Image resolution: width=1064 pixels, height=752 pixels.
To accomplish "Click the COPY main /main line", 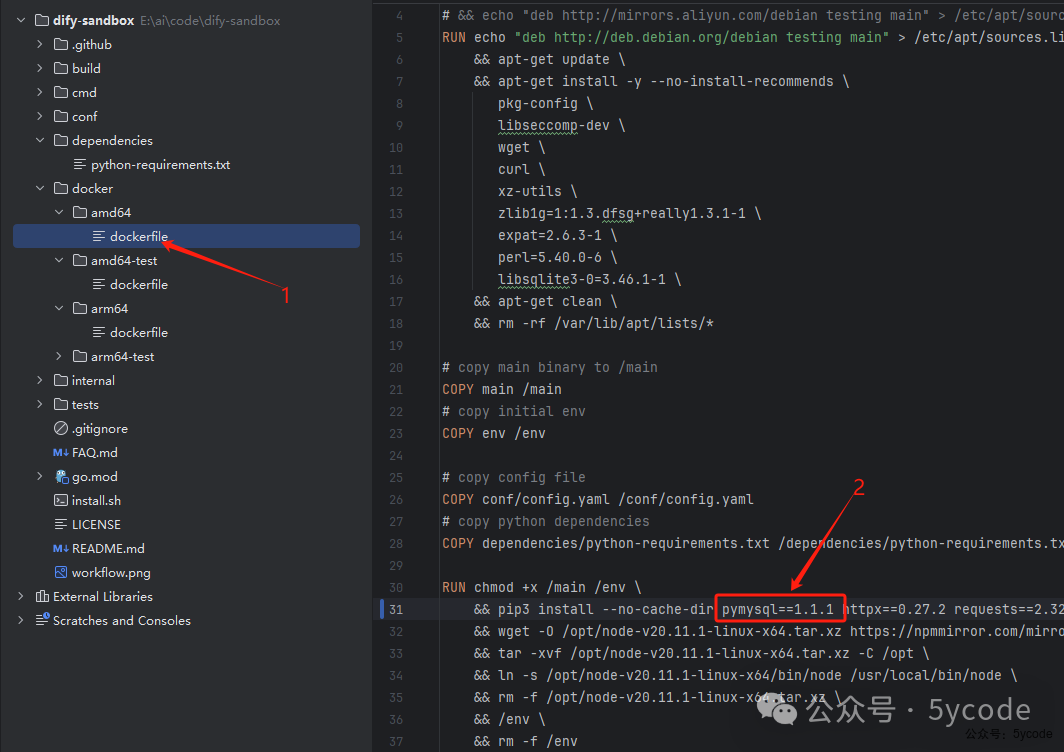I will pos(501,389).
